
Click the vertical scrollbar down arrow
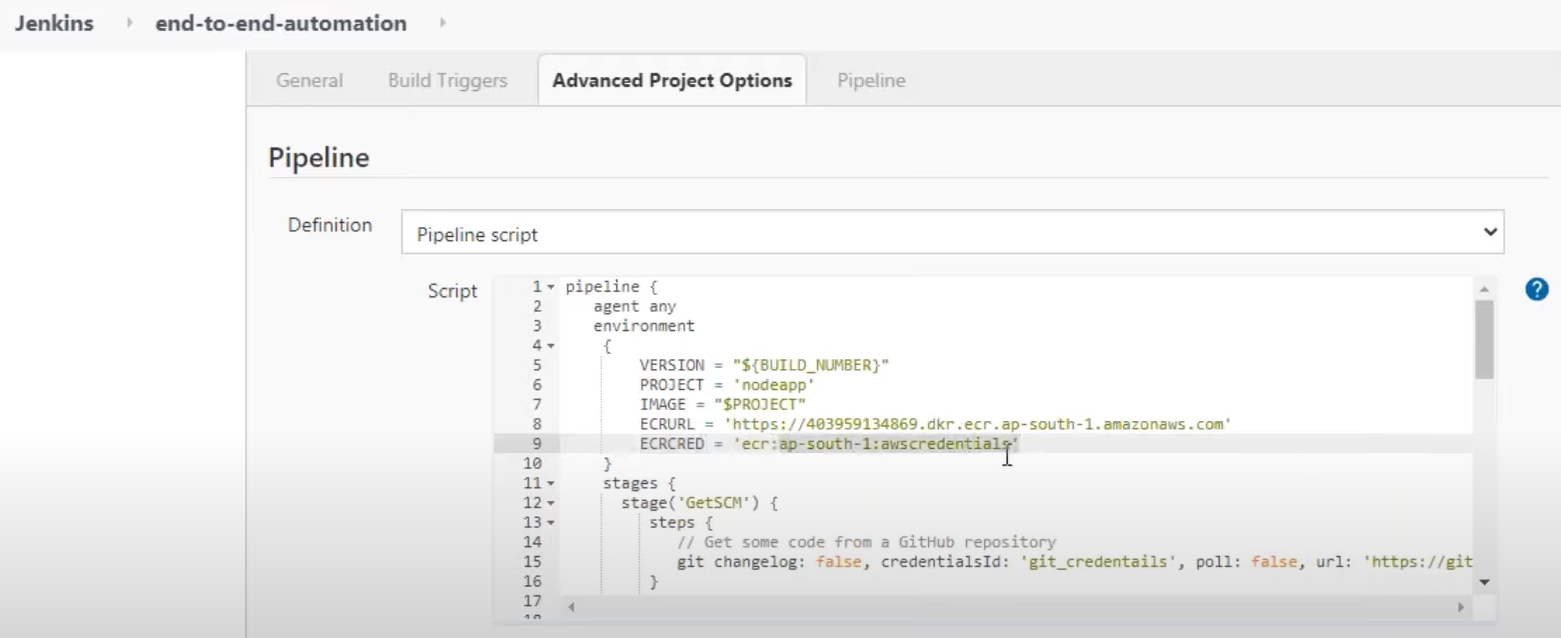(x=1484, y=582)
